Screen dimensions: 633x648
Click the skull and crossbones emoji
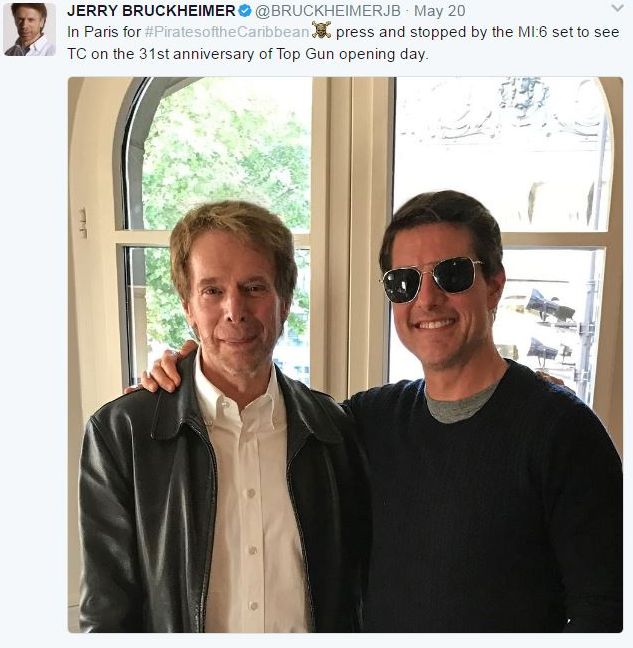(321, 30)
